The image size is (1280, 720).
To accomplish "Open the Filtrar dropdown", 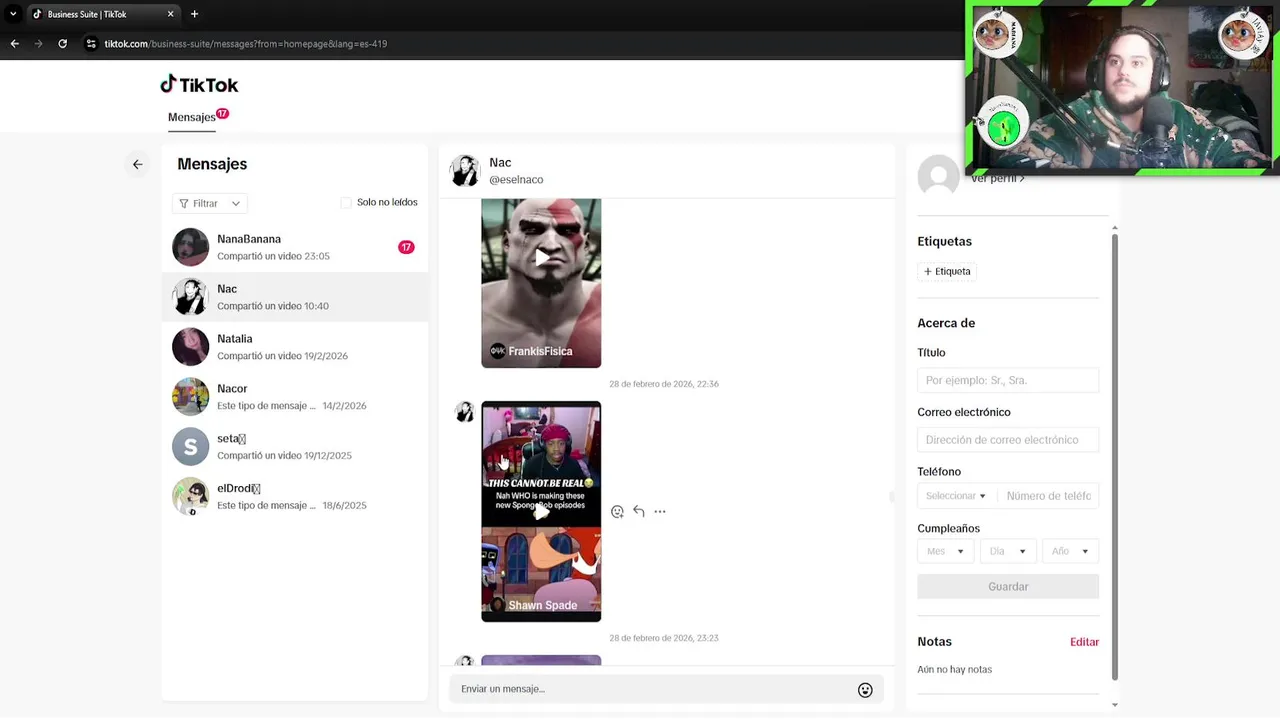I will [x=210, y=203].
